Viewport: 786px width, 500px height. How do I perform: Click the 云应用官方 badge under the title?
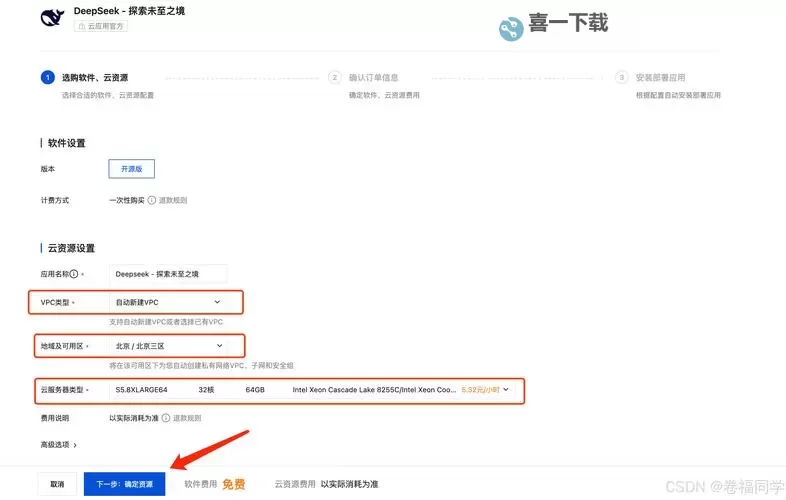click(101, 26)
